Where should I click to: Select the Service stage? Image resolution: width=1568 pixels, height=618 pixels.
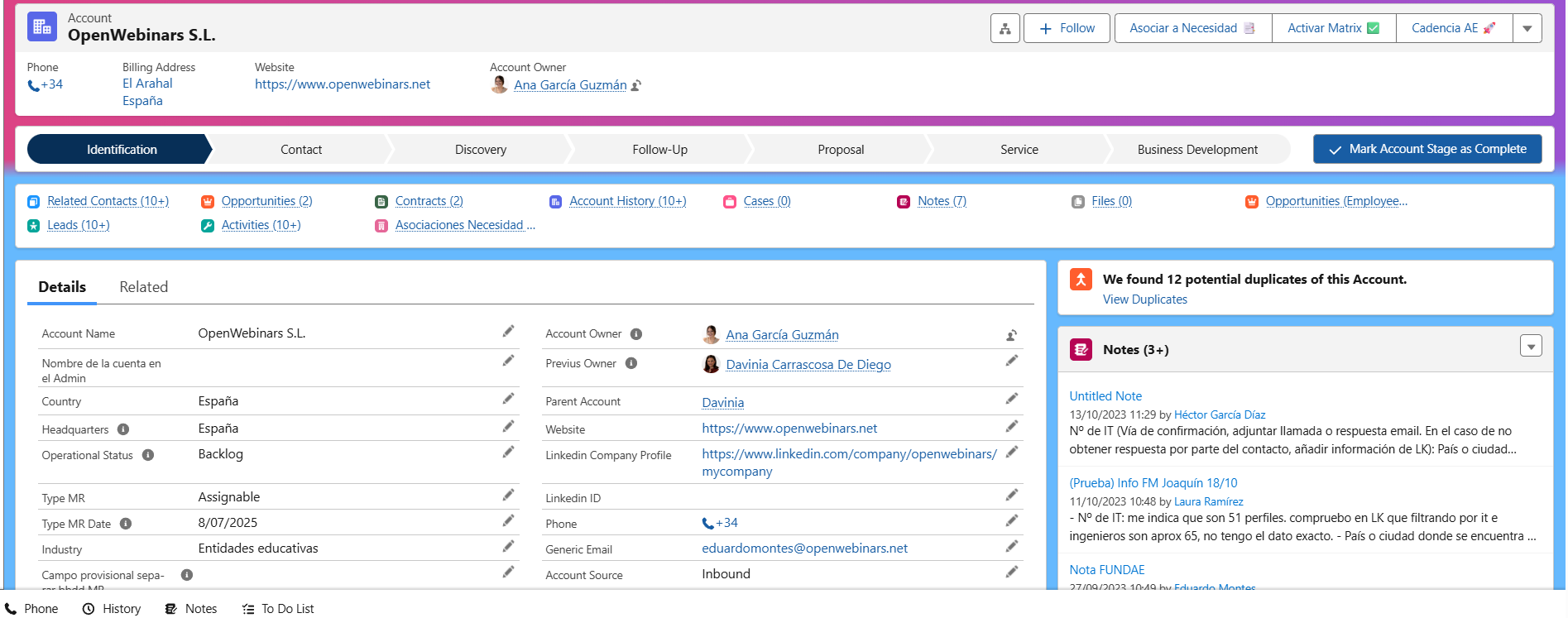(x=1019, y=150)
